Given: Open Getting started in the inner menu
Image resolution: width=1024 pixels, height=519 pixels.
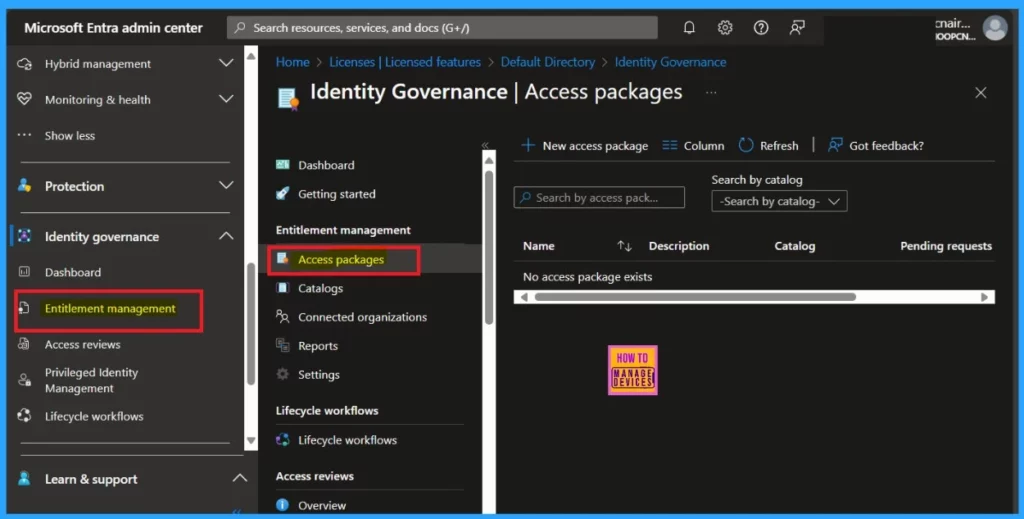Looking at the screenshot, I should pyautogui.click(x=336, y=194).
